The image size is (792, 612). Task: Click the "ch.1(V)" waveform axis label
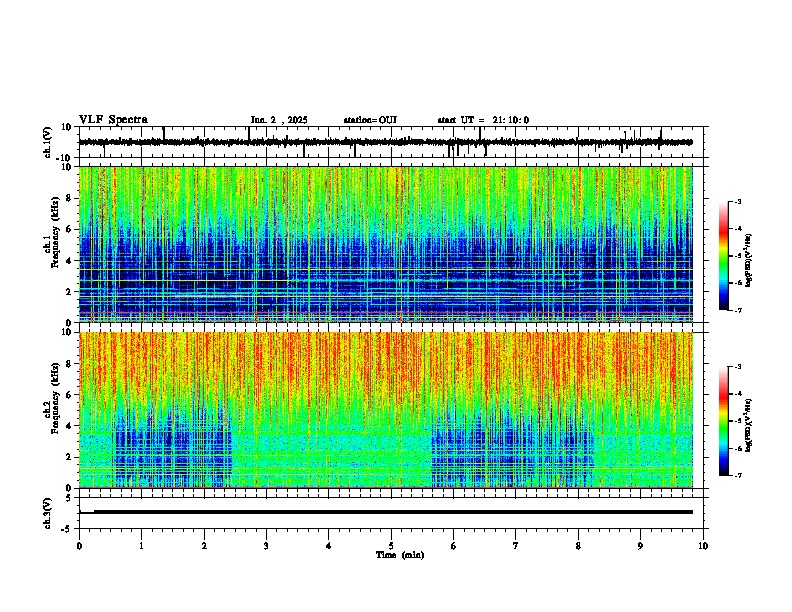(x=47, y=142)
